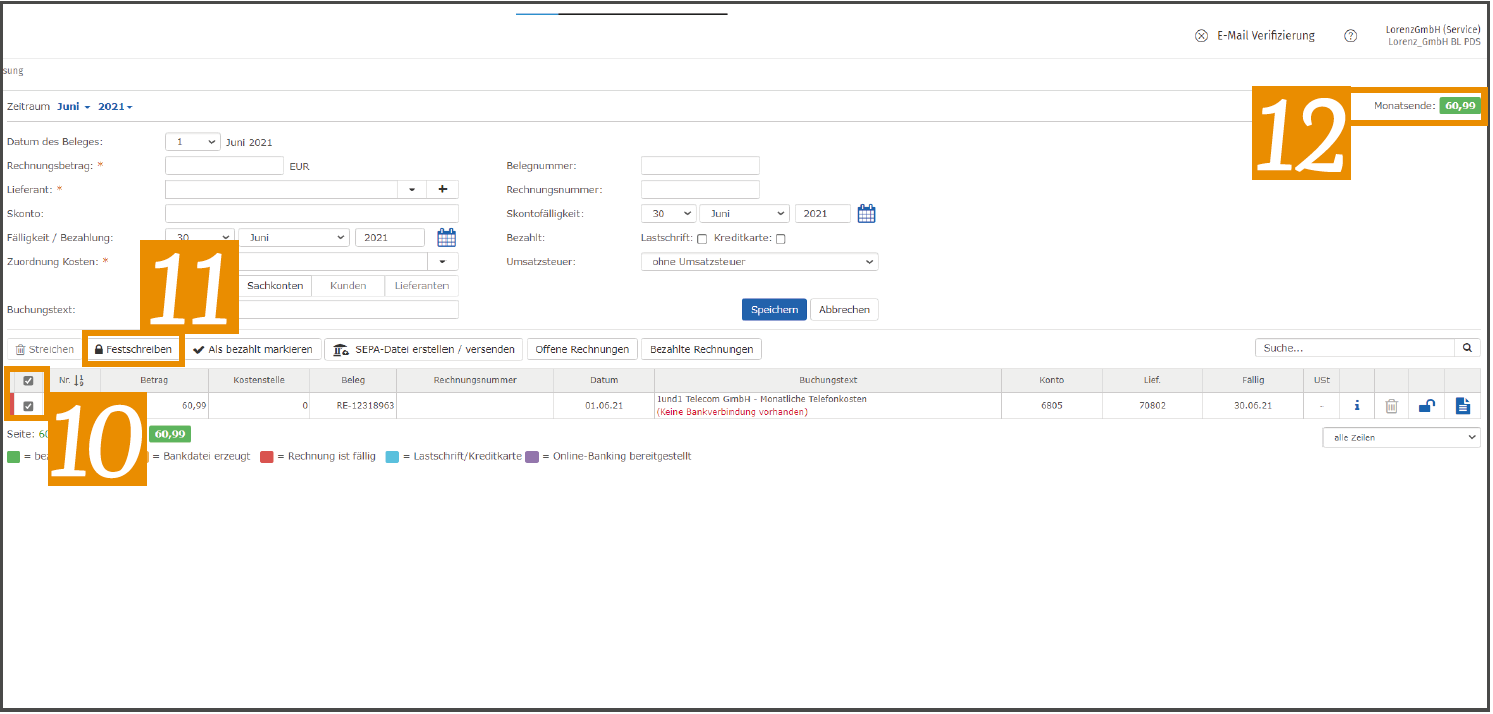Click into the Suche search field
Viewport: 1493px width, 714px height.
[1355, 348]
